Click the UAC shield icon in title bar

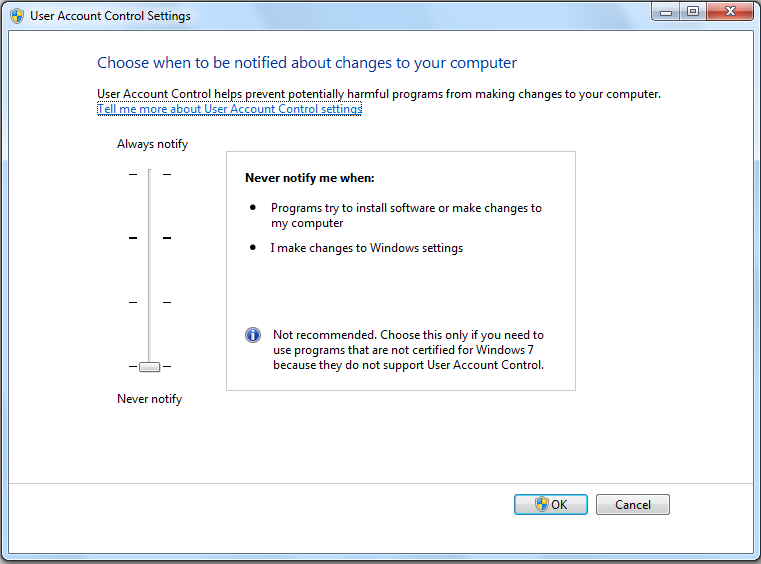coord(17,16)
